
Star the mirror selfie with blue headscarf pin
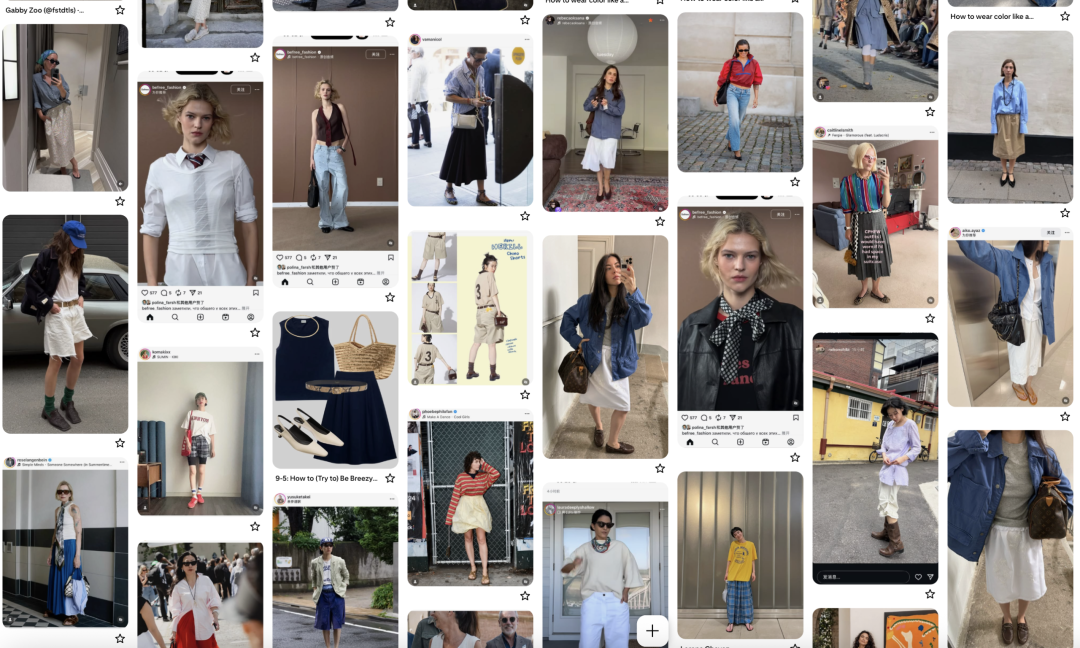click(x=120, y=201)
